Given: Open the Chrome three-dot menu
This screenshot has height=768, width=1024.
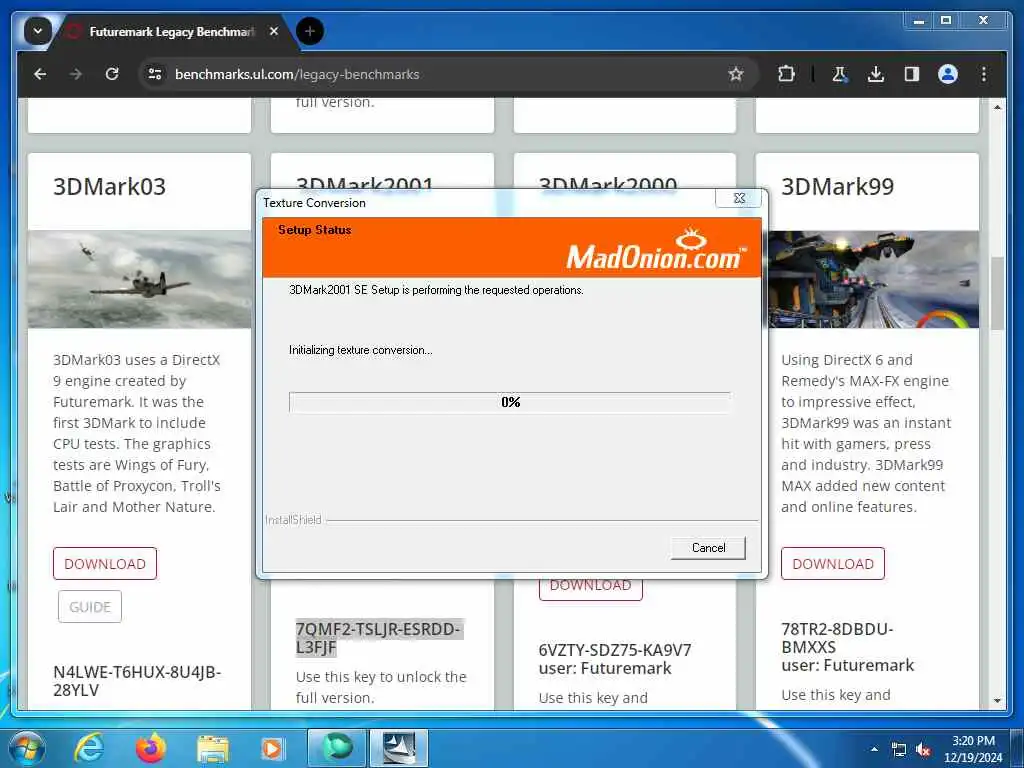Looking at the screenshot, I should pos(984,74).
